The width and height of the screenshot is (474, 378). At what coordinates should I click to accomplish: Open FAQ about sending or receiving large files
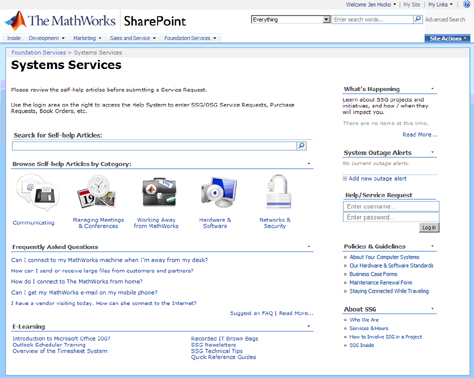click(x=102, y=271)
